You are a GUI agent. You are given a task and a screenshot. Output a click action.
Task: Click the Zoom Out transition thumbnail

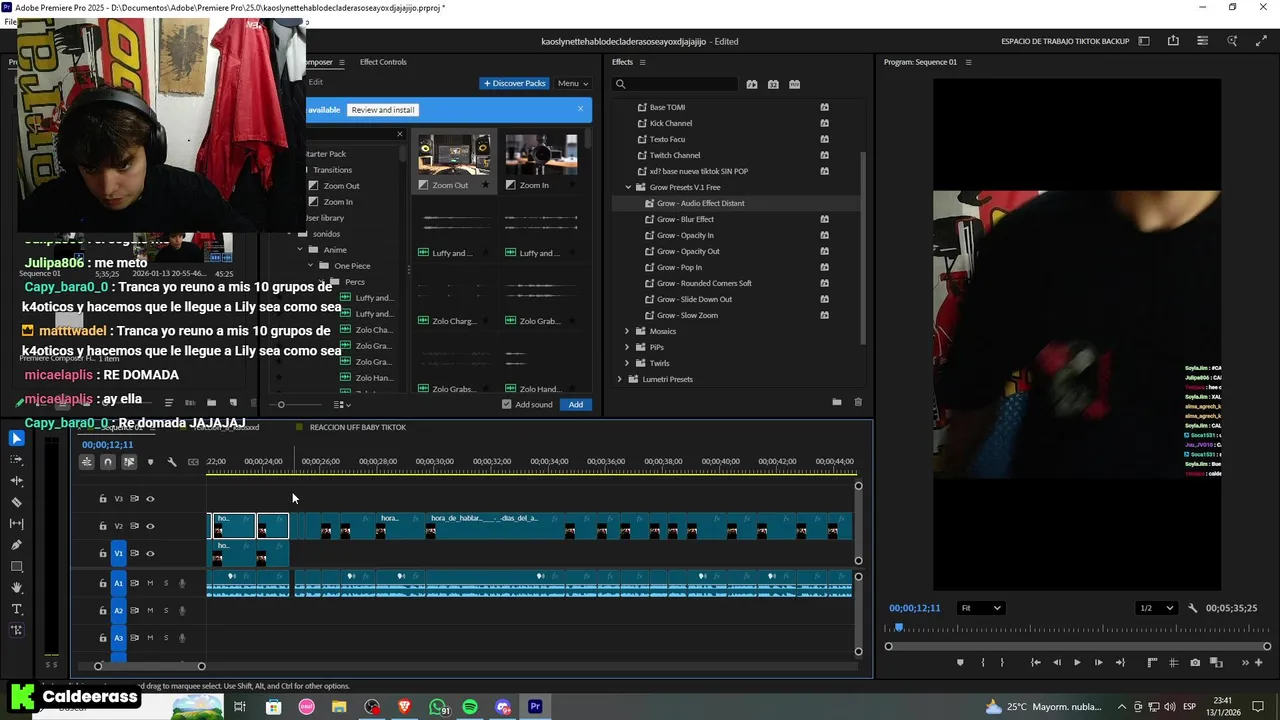pos(454,155)
